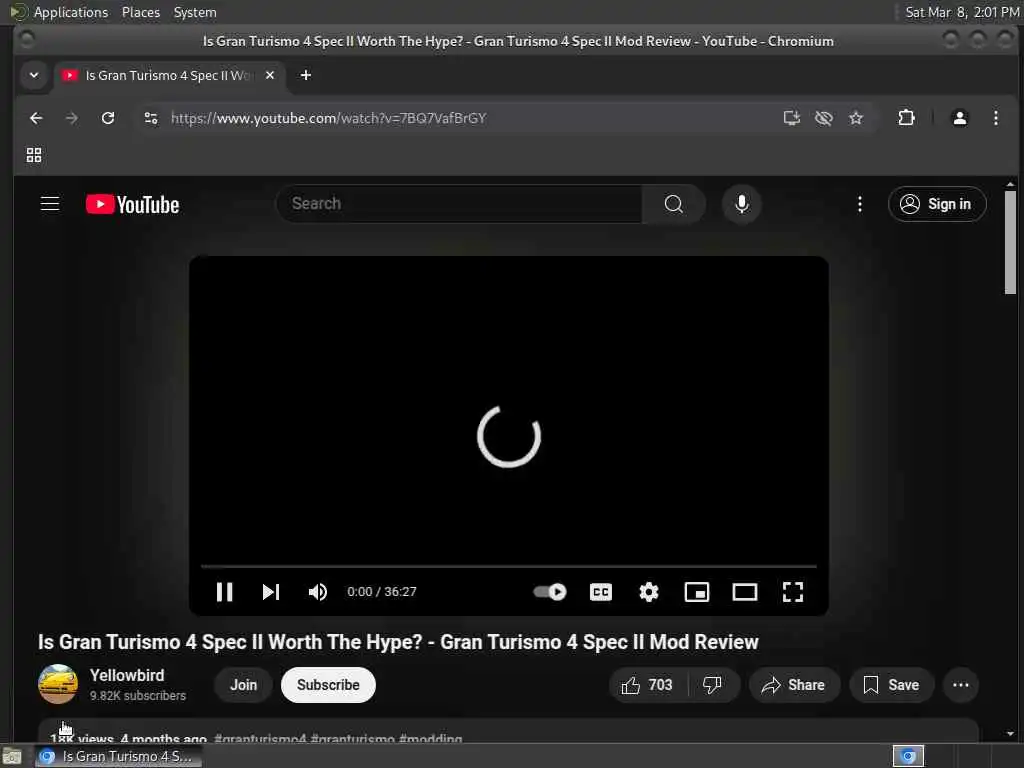This screenshot has width=1024, height=768.
Task: Open apps grid icon in bookmarks bar
Action: [x=34, y=155]
